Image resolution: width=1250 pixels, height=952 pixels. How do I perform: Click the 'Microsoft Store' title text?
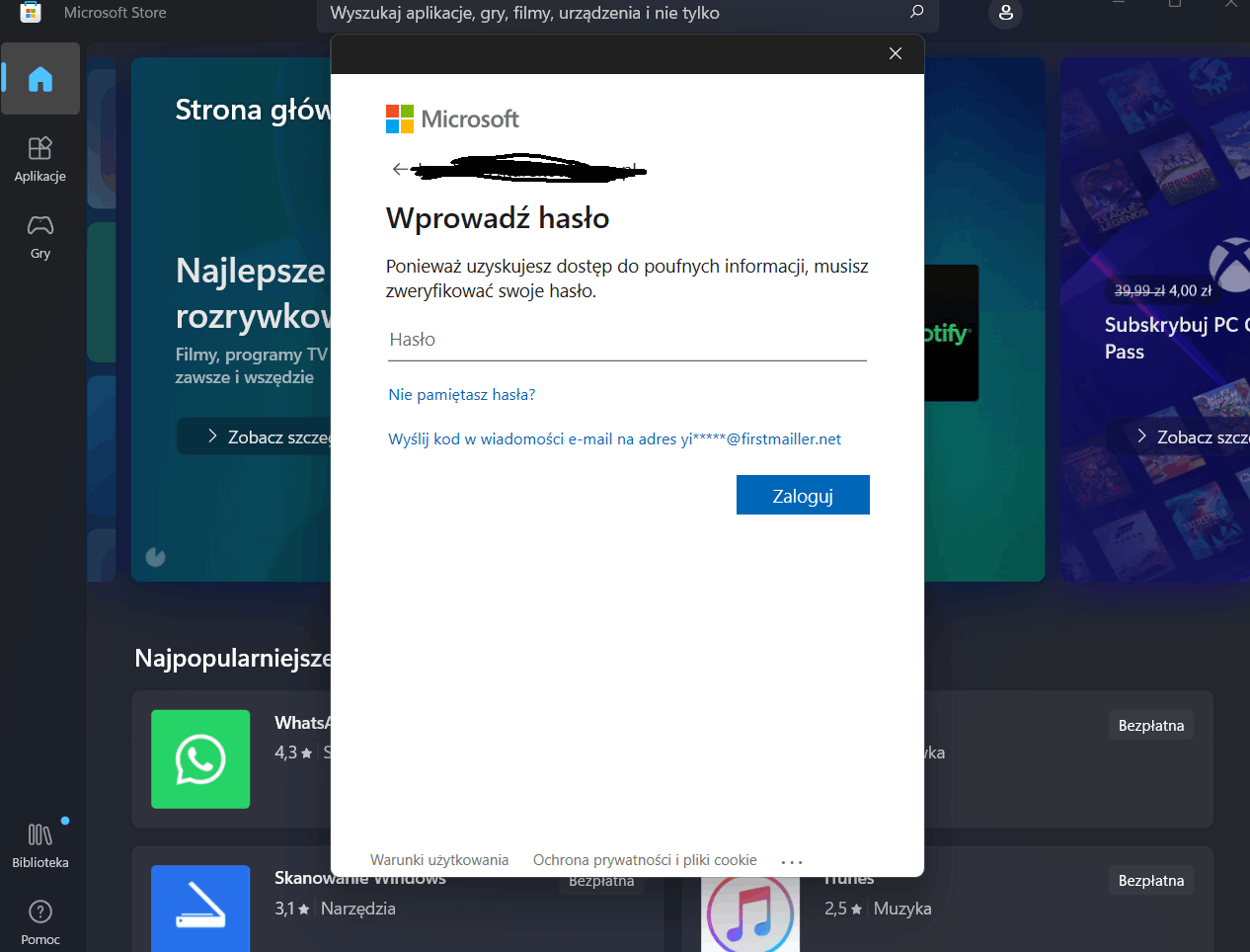(x=116, y=13)
